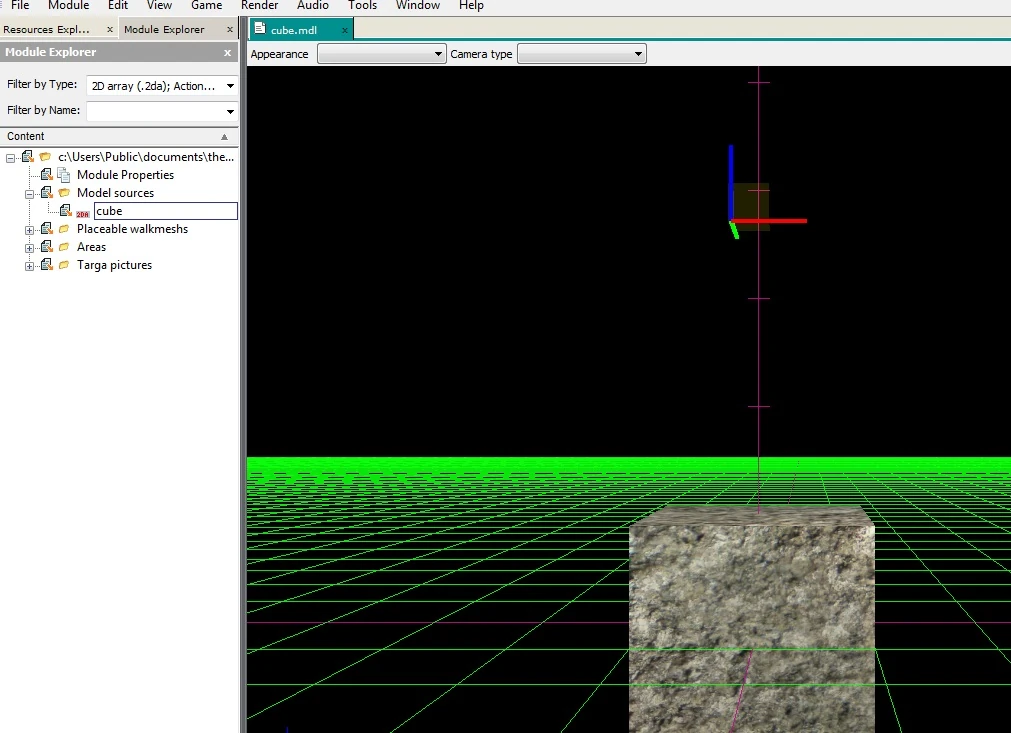
Task: Close the Module Explorer panel header
Action: pyautogui.click(x=227, y=53)
